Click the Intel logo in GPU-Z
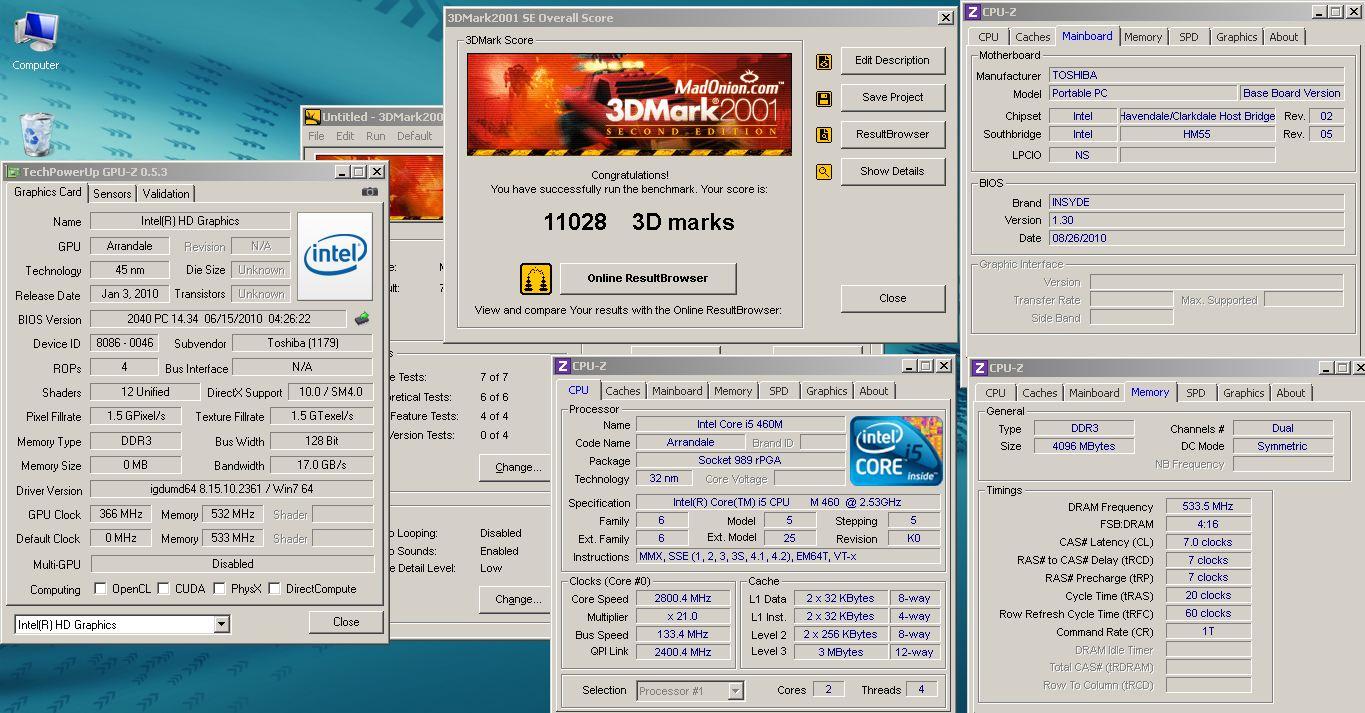Image resolution: width=1365 pixels, height=713 pixels. (335, 256)
